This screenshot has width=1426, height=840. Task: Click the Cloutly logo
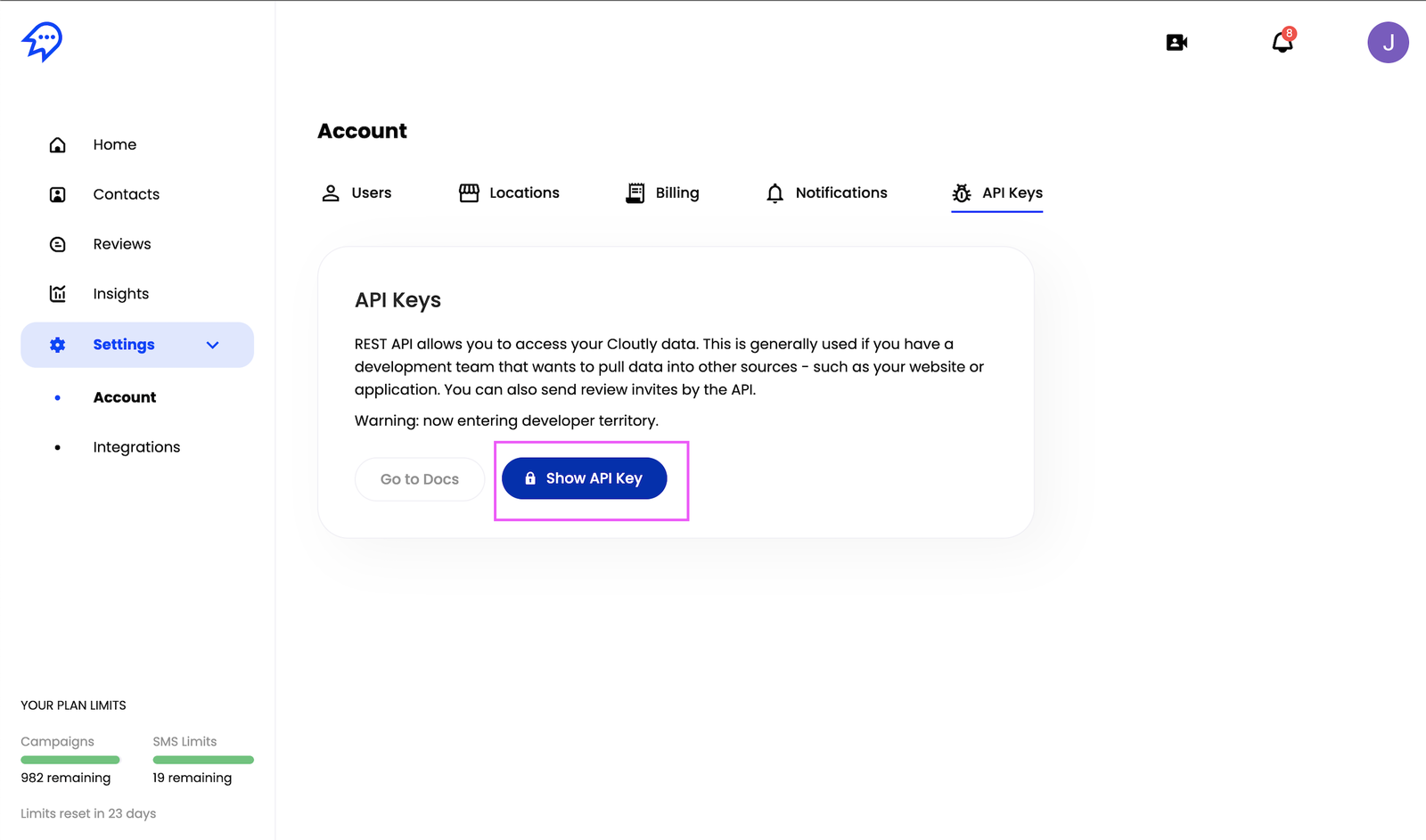tap(41, 40)
